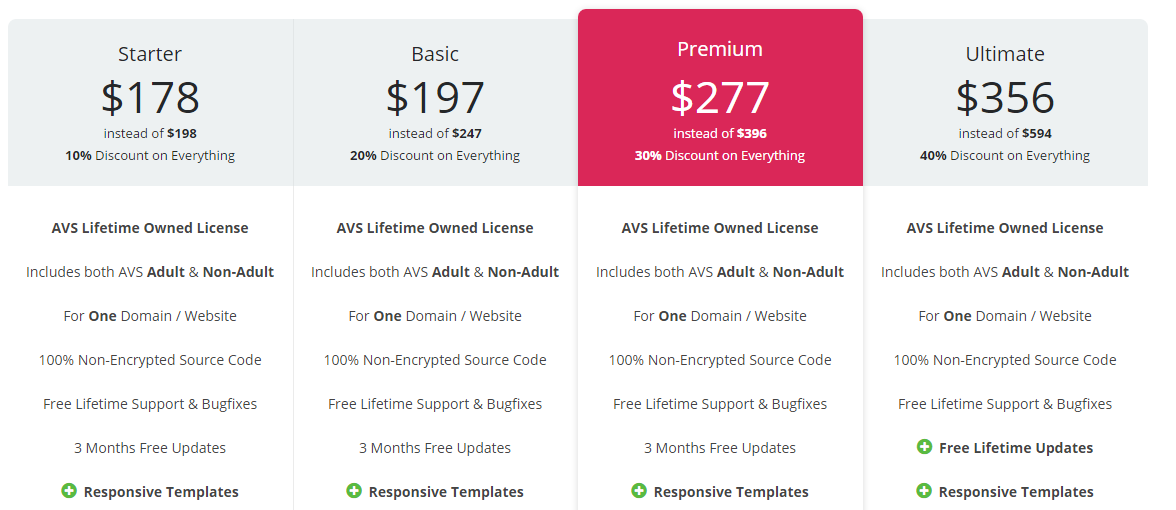
Task: Click Premium's 100% Non-Encrypted Source Code line
Action: point(720,360)
